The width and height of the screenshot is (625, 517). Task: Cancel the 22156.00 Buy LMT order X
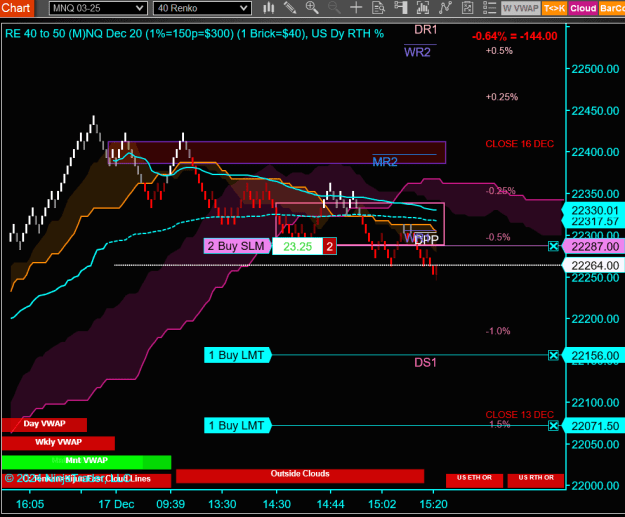(553, 355)
